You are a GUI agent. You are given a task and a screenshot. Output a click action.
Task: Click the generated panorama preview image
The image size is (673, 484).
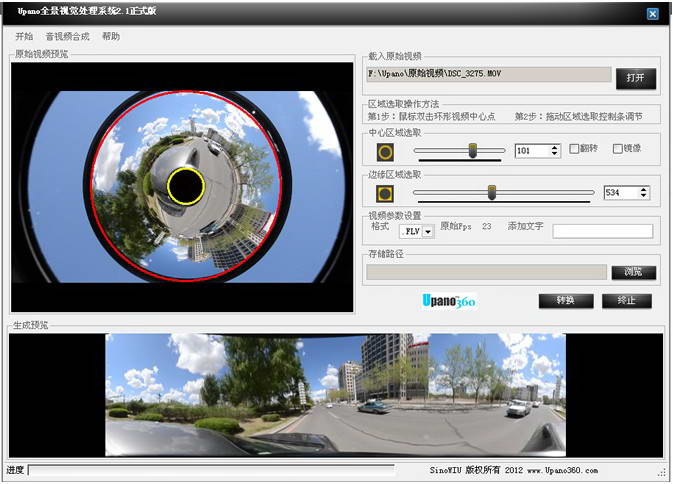pyautogui.click(x=335, y=394)
